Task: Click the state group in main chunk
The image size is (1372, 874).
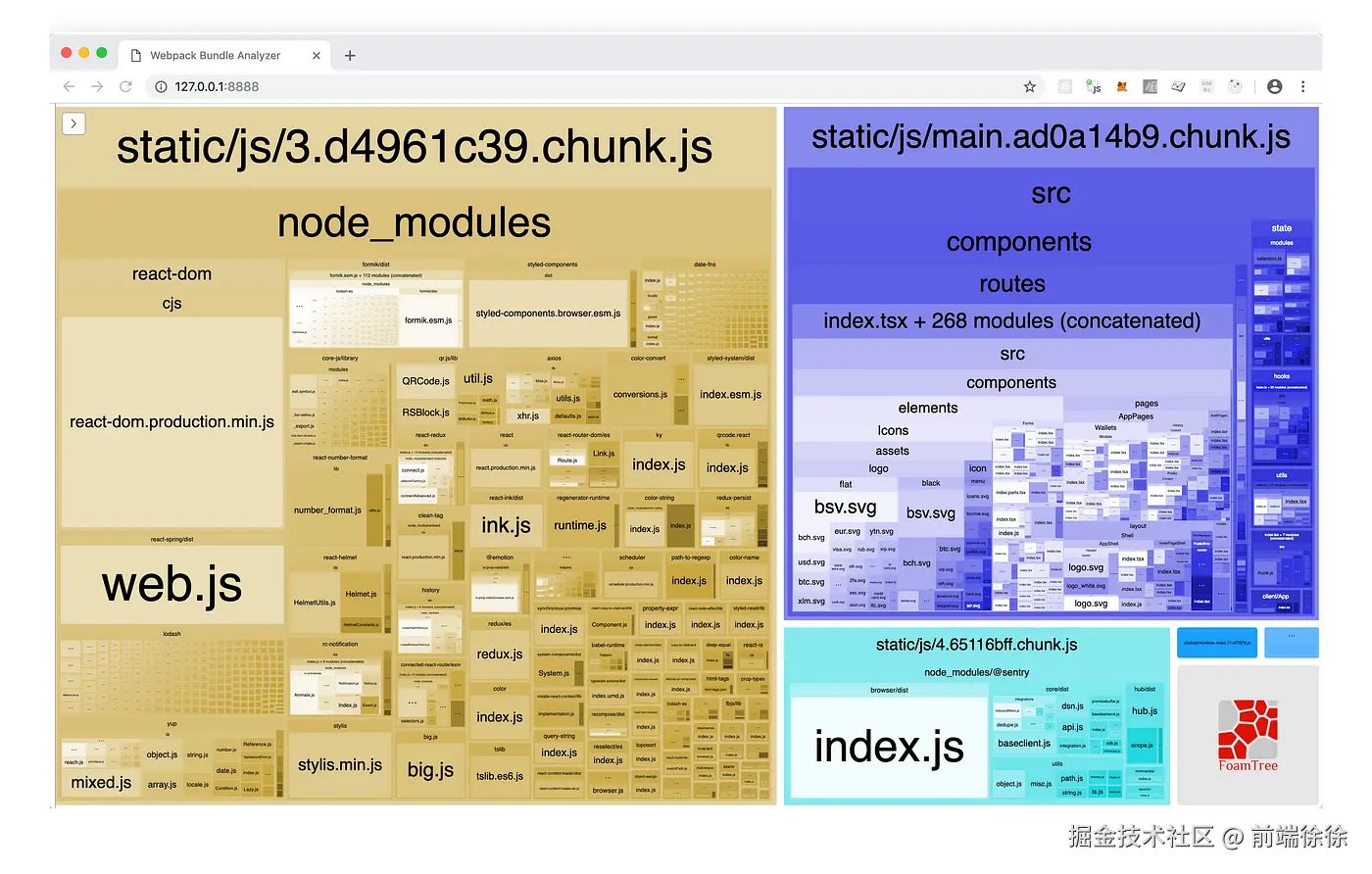Action: 1282,228
